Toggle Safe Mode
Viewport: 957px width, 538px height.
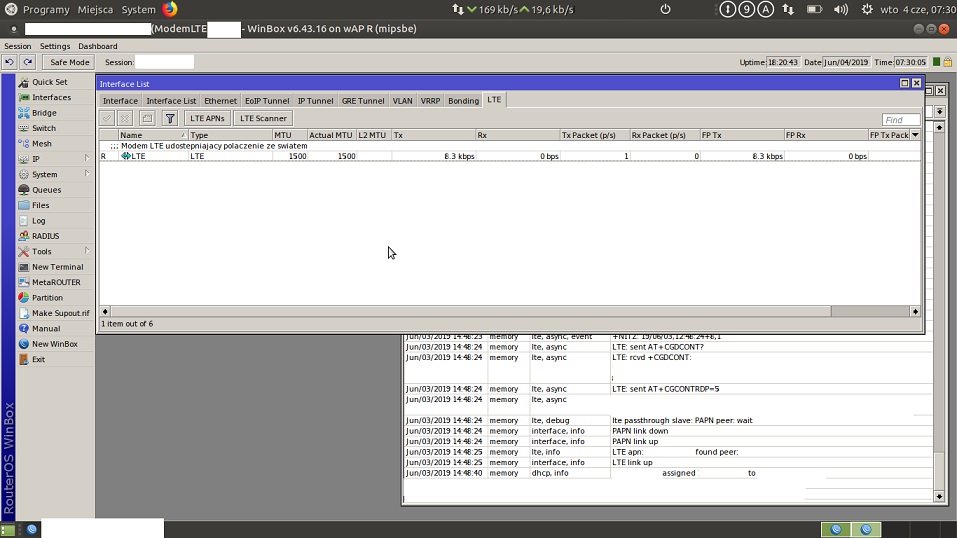tap(70, 62)
